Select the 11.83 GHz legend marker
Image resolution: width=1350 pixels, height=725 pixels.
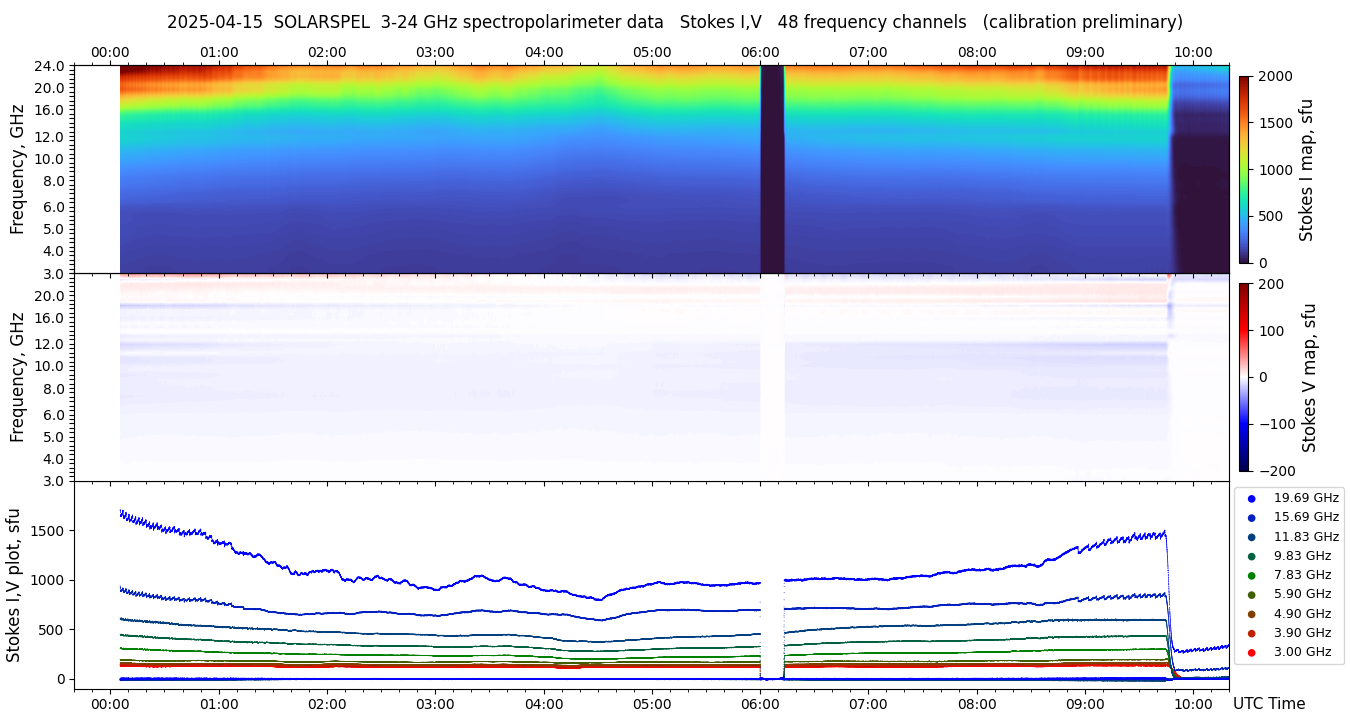1251,537
